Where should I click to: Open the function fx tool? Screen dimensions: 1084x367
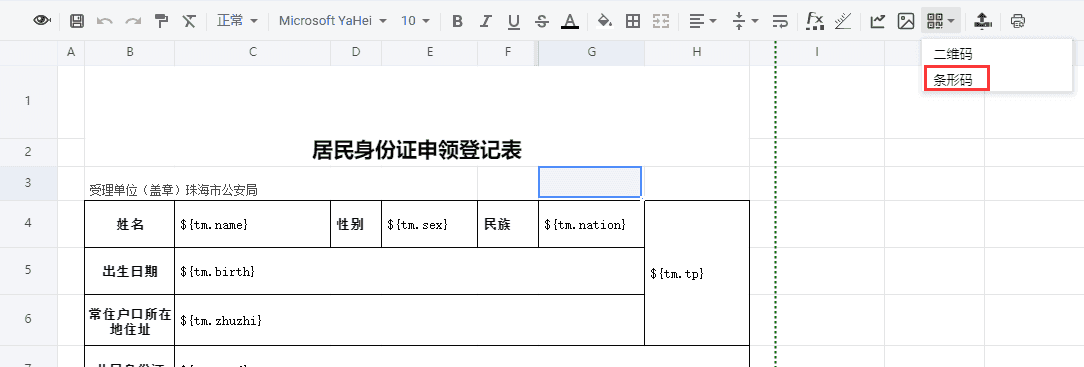(x=815, y=21)
